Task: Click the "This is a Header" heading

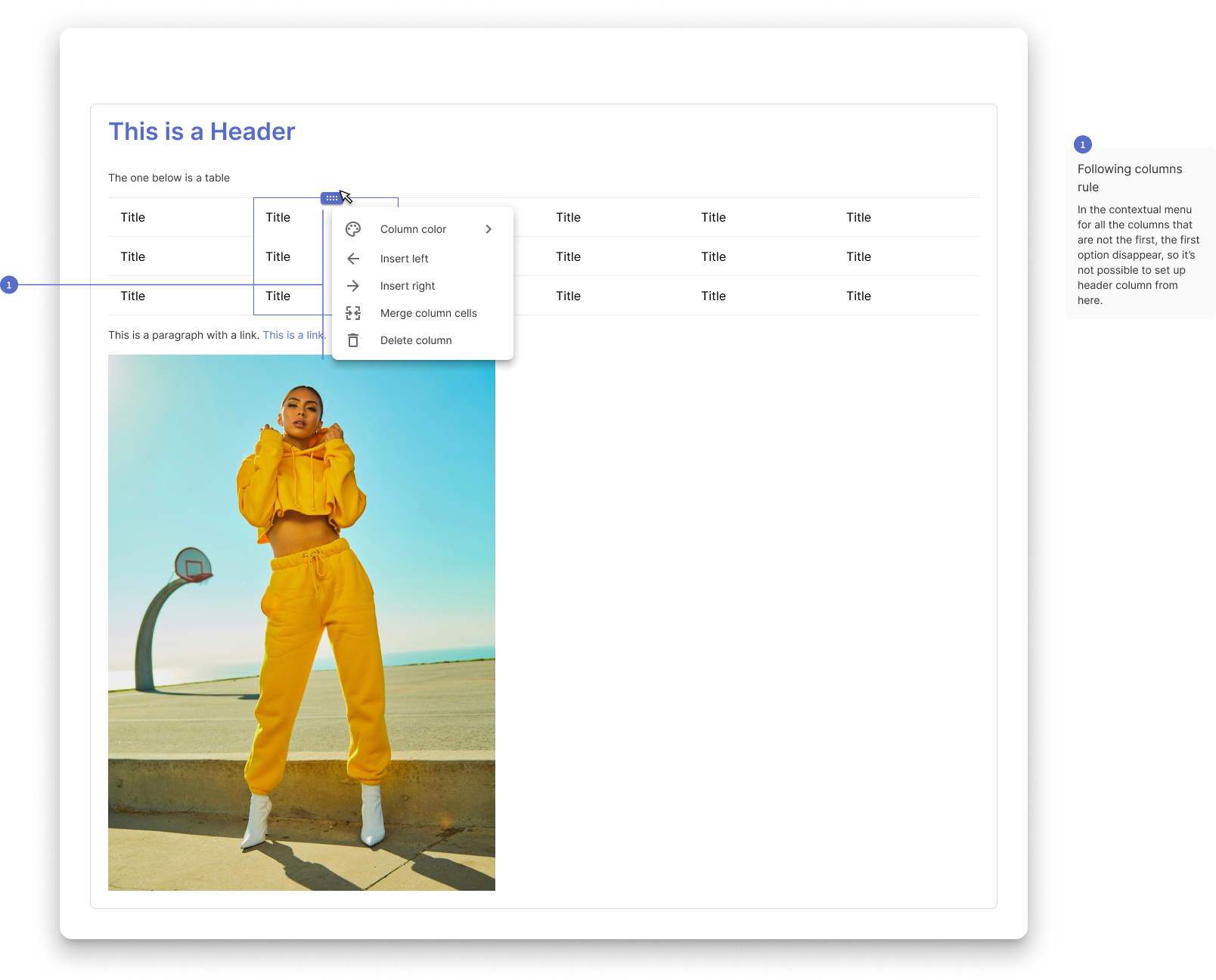Action: tap(202, 132)
